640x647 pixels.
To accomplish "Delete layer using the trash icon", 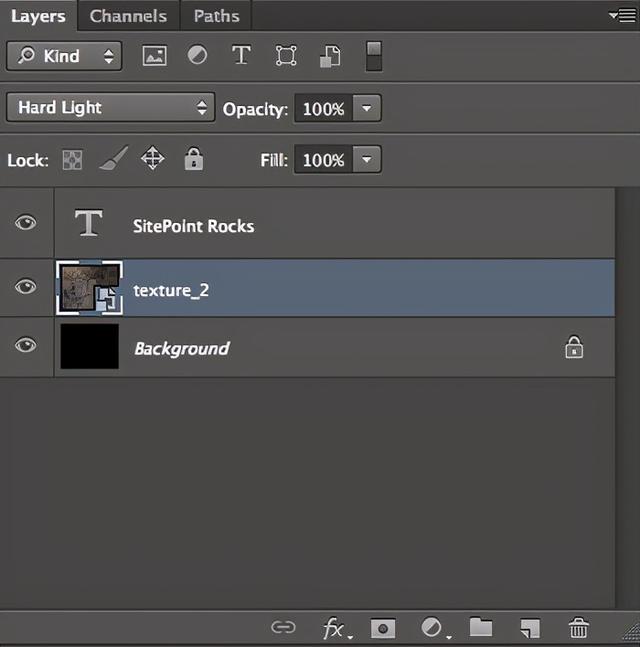I will tap(578, 627).
